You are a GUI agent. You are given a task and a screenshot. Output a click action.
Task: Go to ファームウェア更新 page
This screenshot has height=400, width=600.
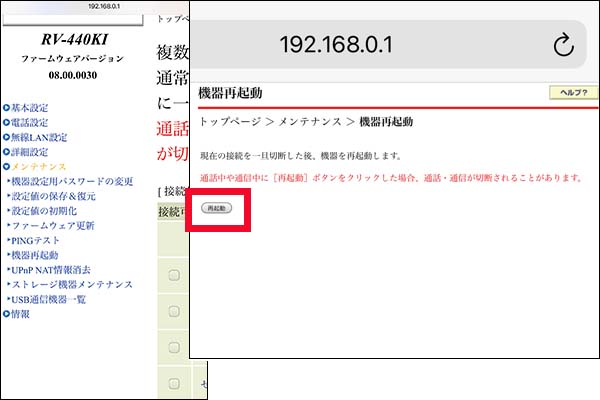(x=54, y=226)
